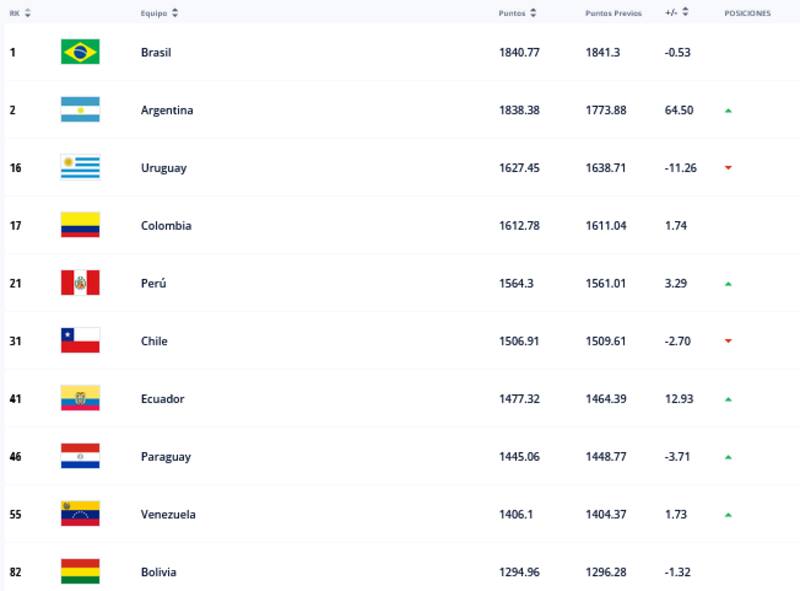Click the Perú flag icon
This screenshot has width=800, height=591.
[80, 283]
